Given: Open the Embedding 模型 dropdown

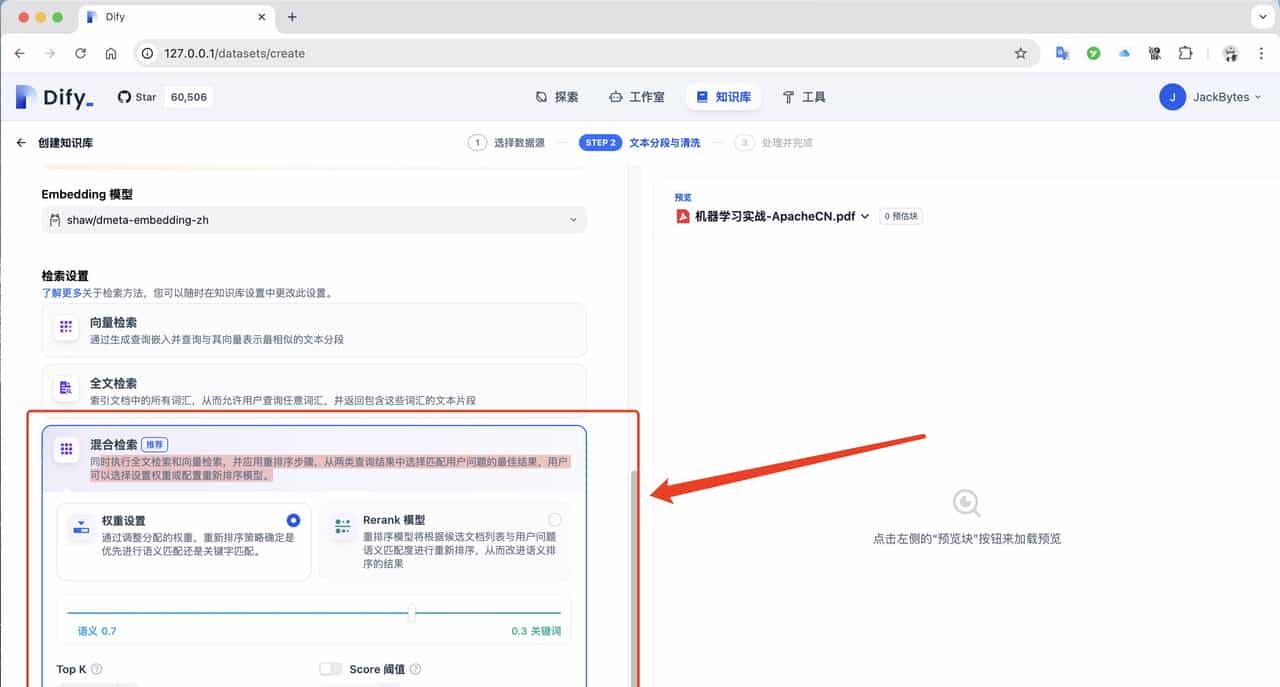Looking at the screenshot, I should point(314,219).
